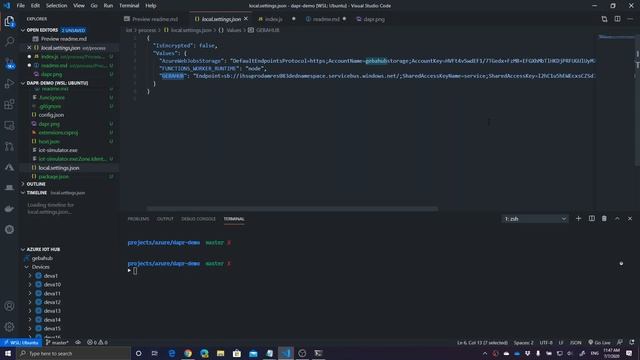Click Ln 6, Col 13 cursor position
The height and width of the screenshot is (360, 640).
click(x=482, y=342)
